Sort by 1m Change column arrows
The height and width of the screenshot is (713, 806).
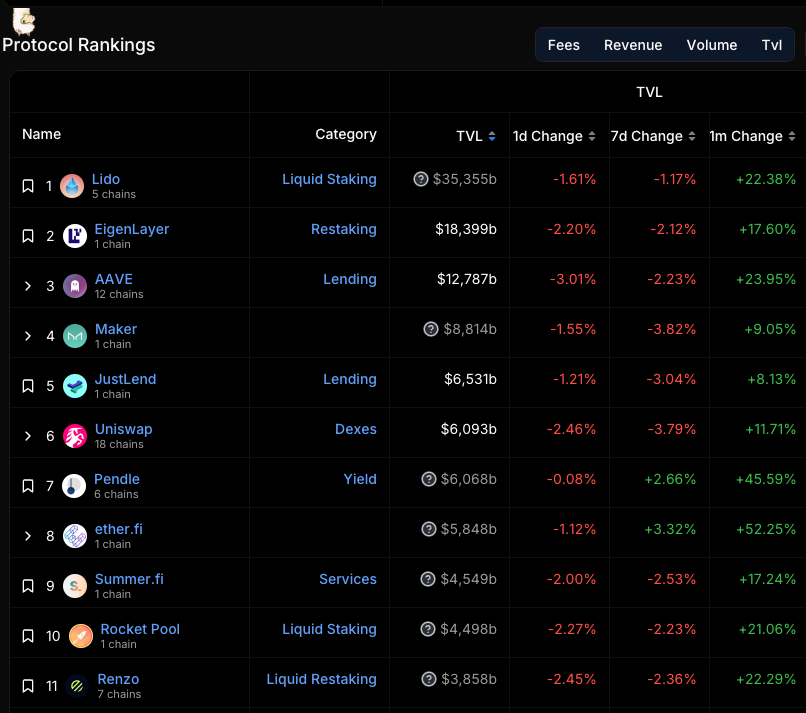[x=792, y=136]
